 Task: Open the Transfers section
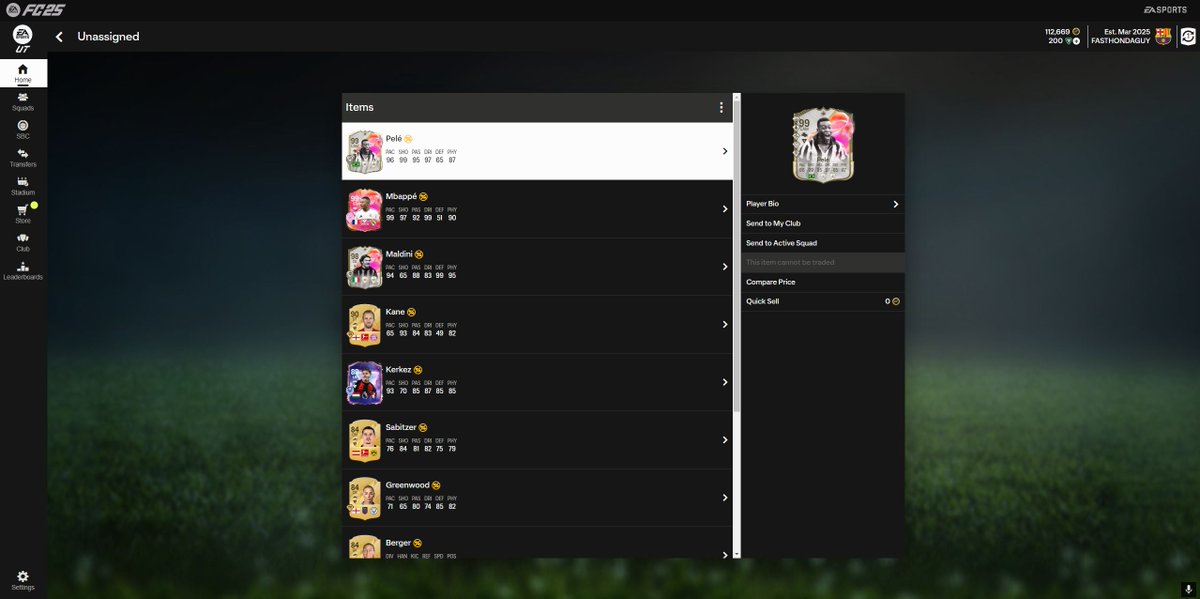(x=22, y=157)
